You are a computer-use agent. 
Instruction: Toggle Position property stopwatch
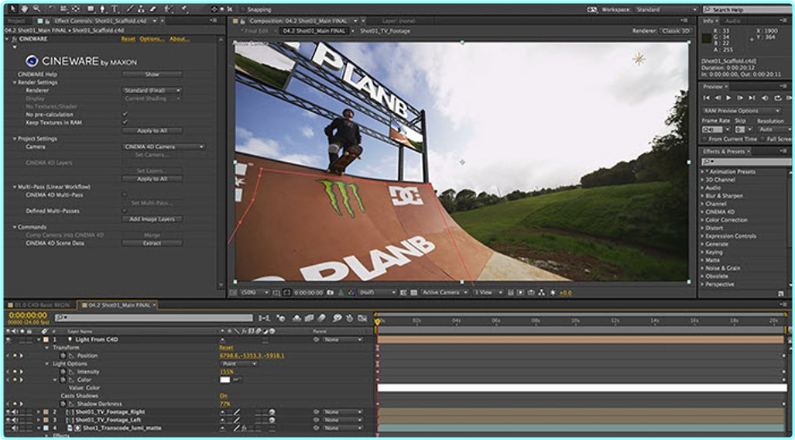[x=63, y=356]
